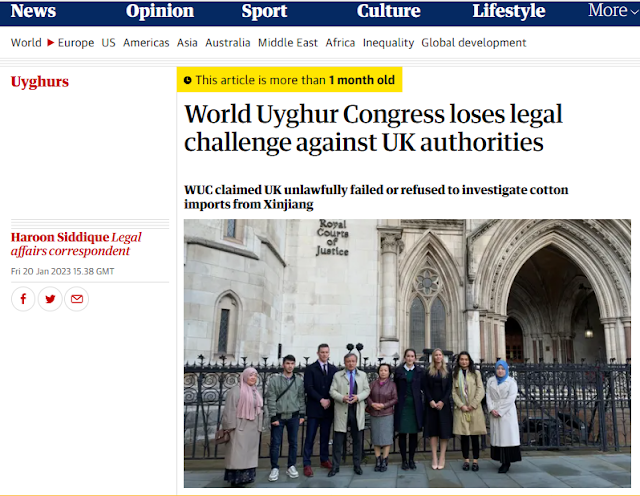This screenshot has width=640, height=496.
Task: Click the World breadcrumb link
Action: (x=26, y=42)
